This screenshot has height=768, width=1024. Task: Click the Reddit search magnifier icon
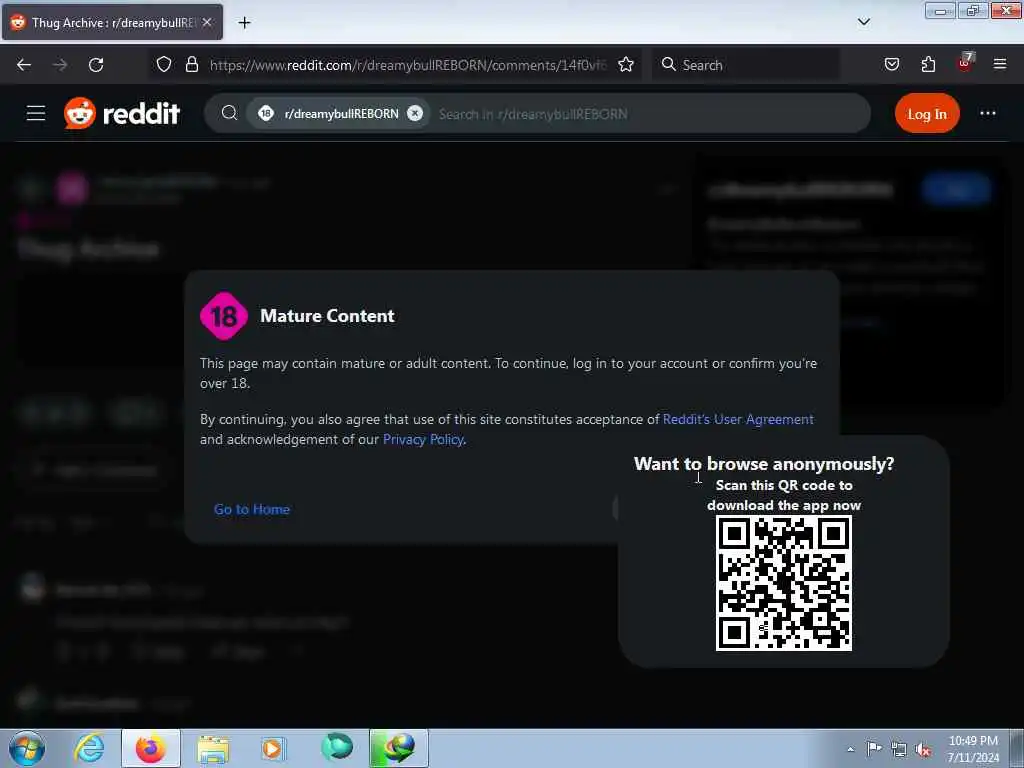[229, 113]
